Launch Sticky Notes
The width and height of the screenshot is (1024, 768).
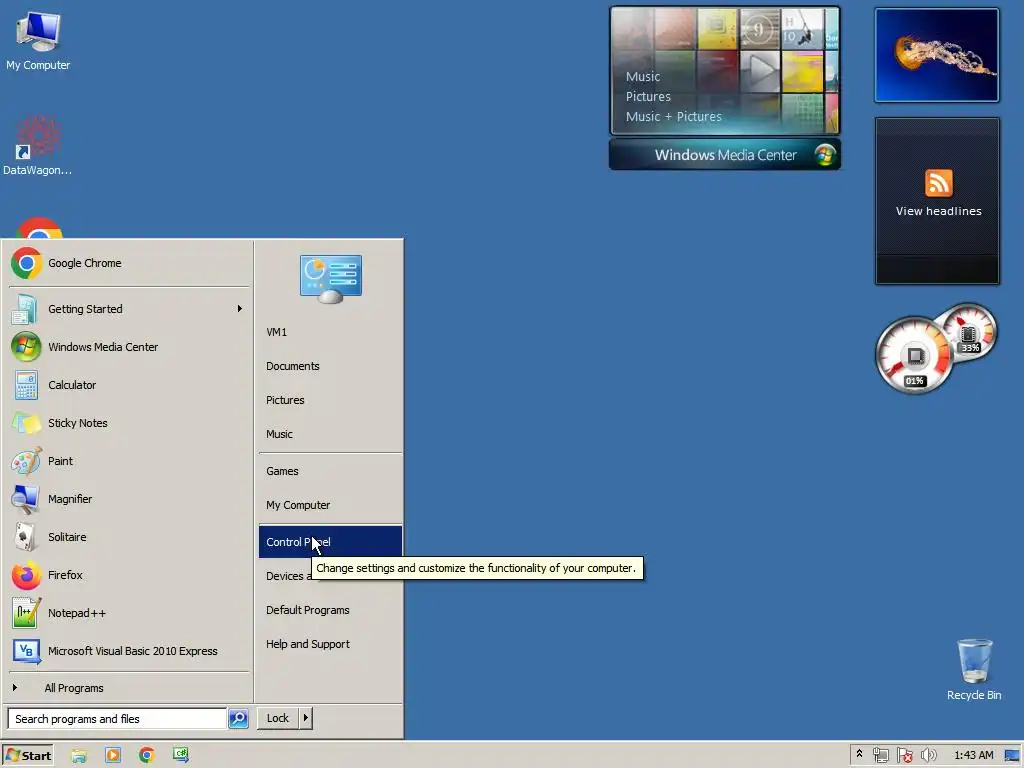click(x=129, y=423)
